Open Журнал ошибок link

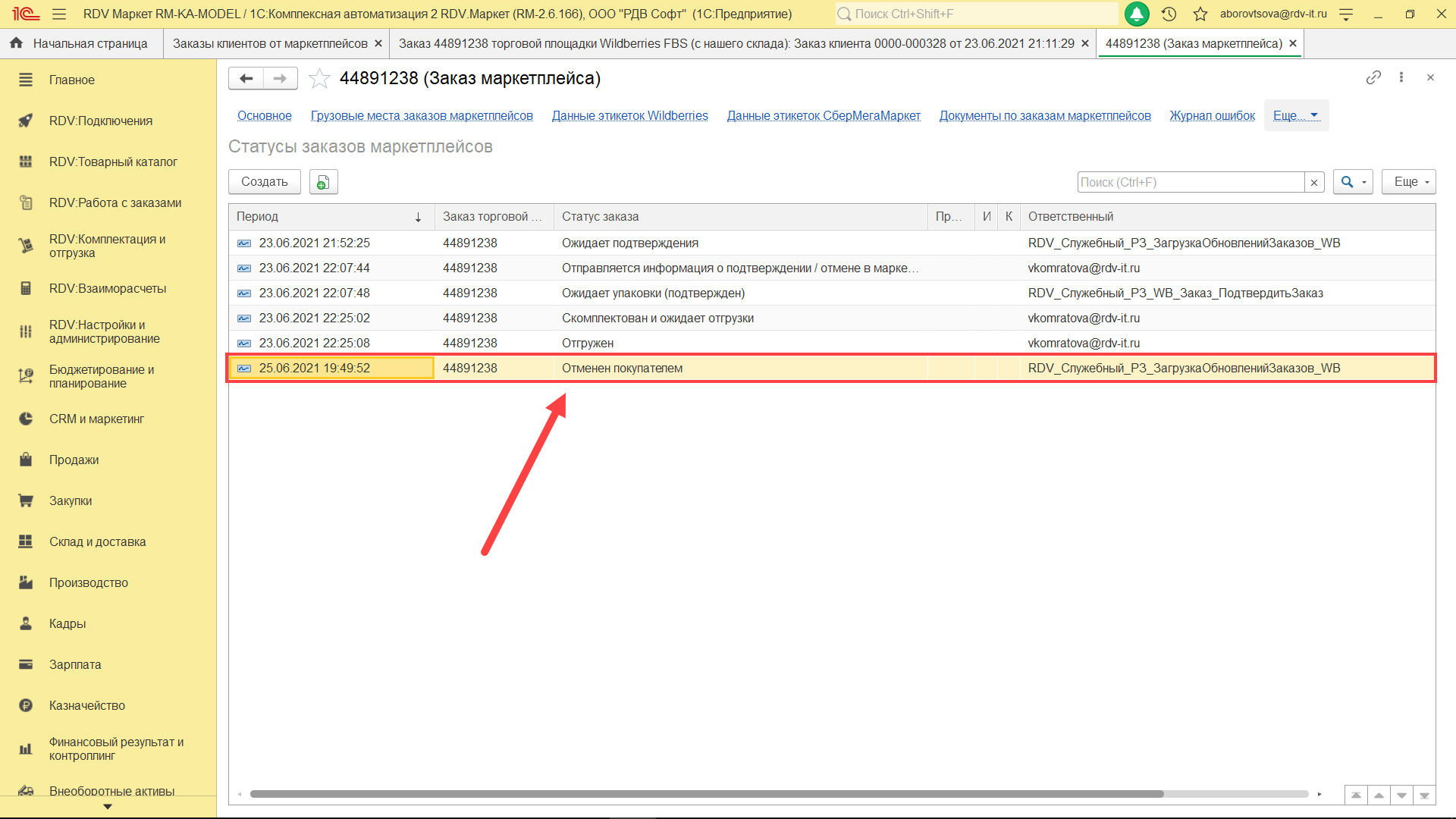[x=1212, y=115]
